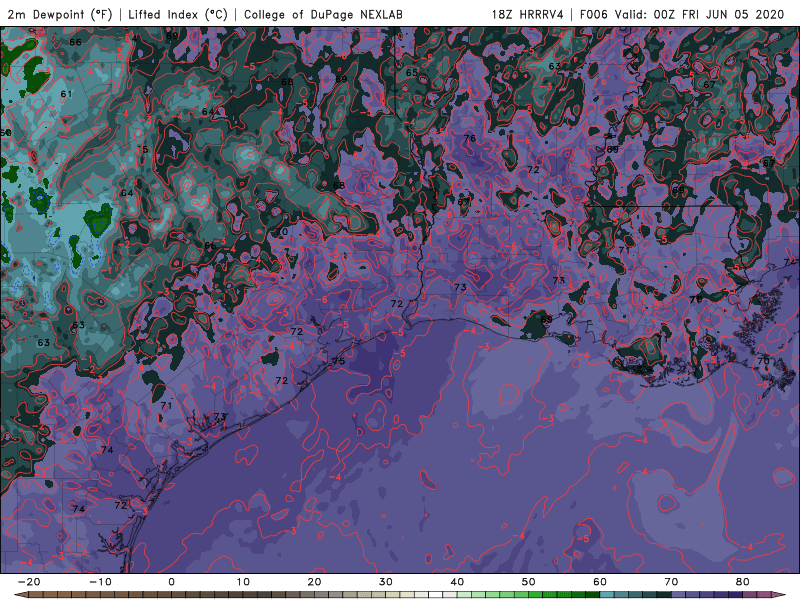Click the 70 color bar tick label
The width and height of the screenshot is (800, 600).
[671, 582]
